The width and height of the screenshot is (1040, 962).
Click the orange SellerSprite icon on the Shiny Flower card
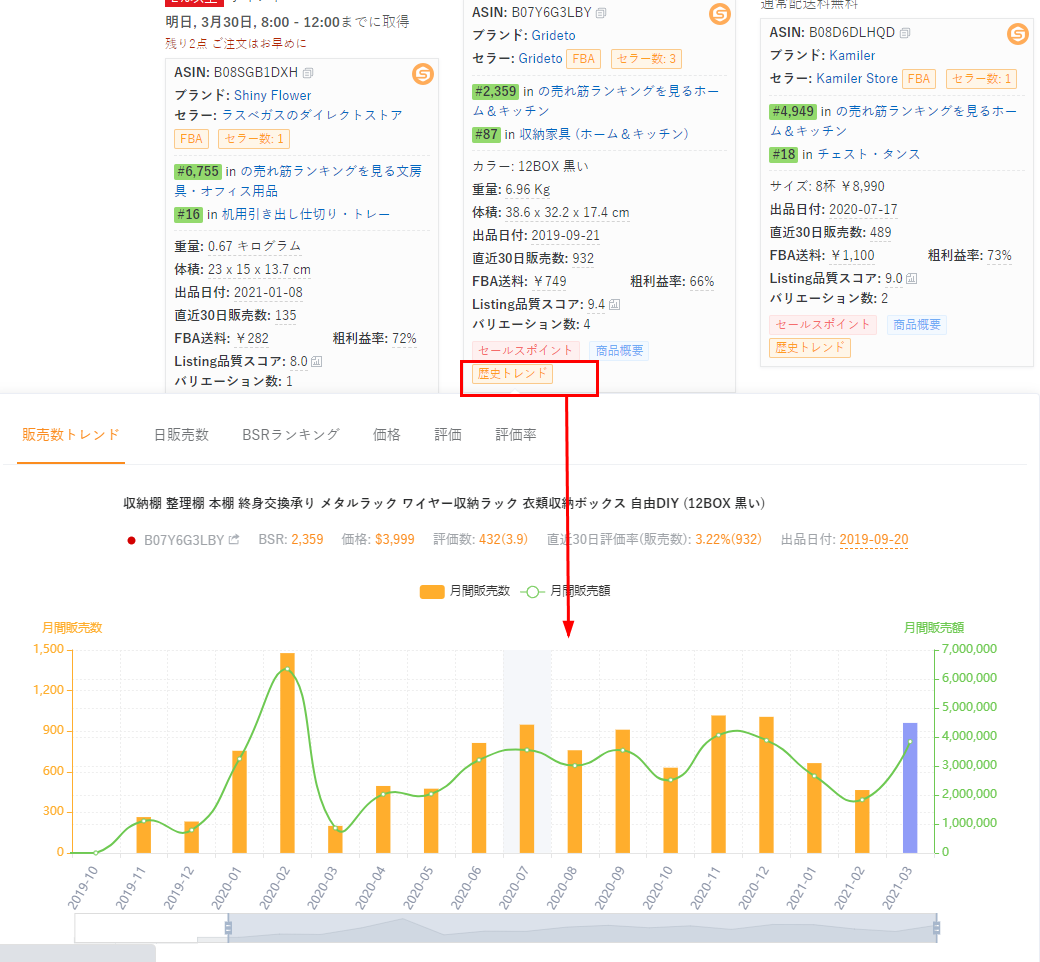click(423, 73)
